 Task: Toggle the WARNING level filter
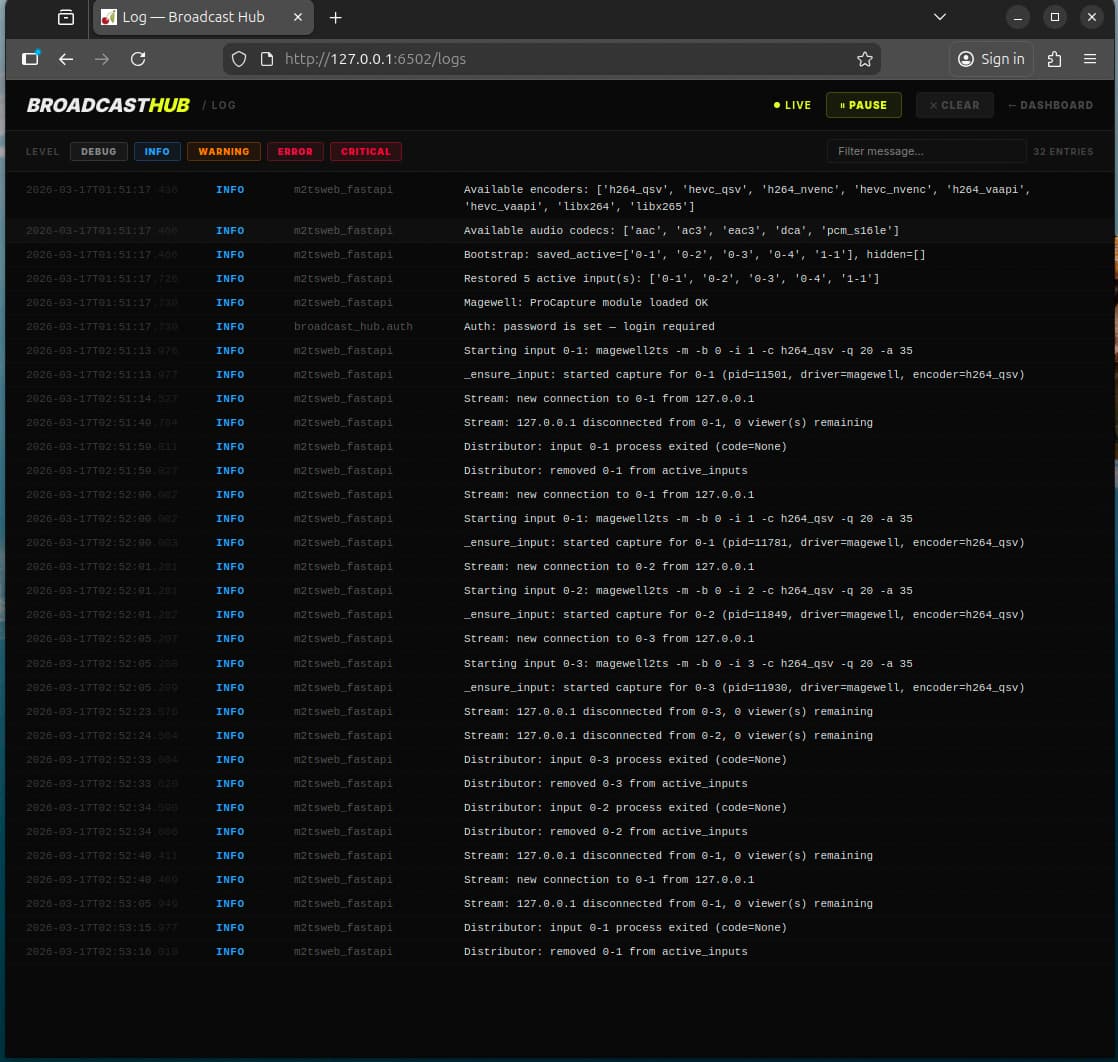223,152
